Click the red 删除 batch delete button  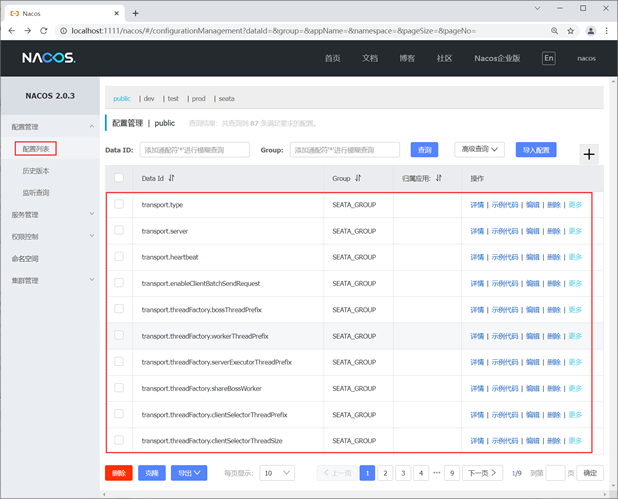click(x=119, y=473)
